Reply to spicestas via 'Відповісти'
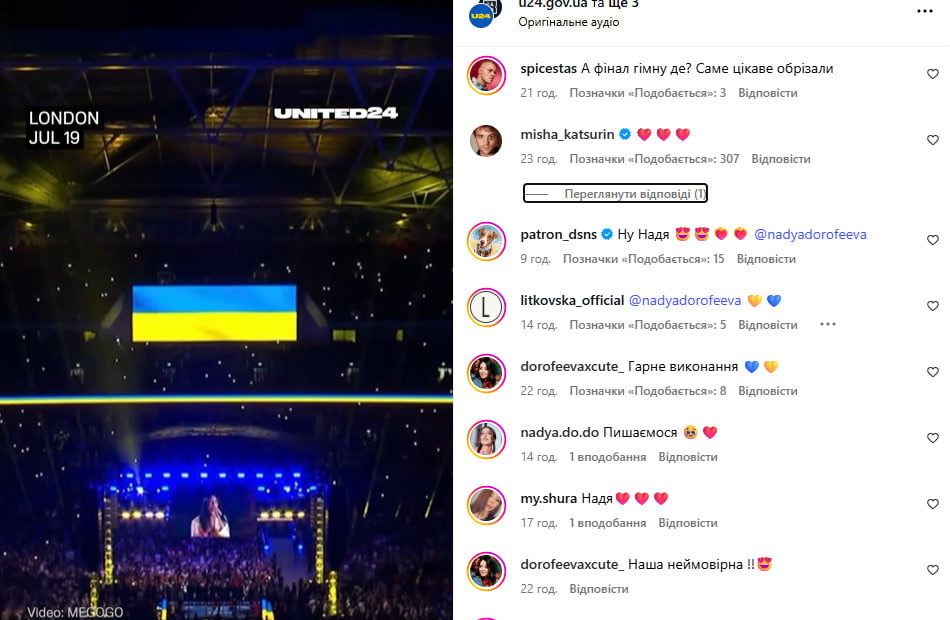This screenshot has width=950, height=620. 768,93
